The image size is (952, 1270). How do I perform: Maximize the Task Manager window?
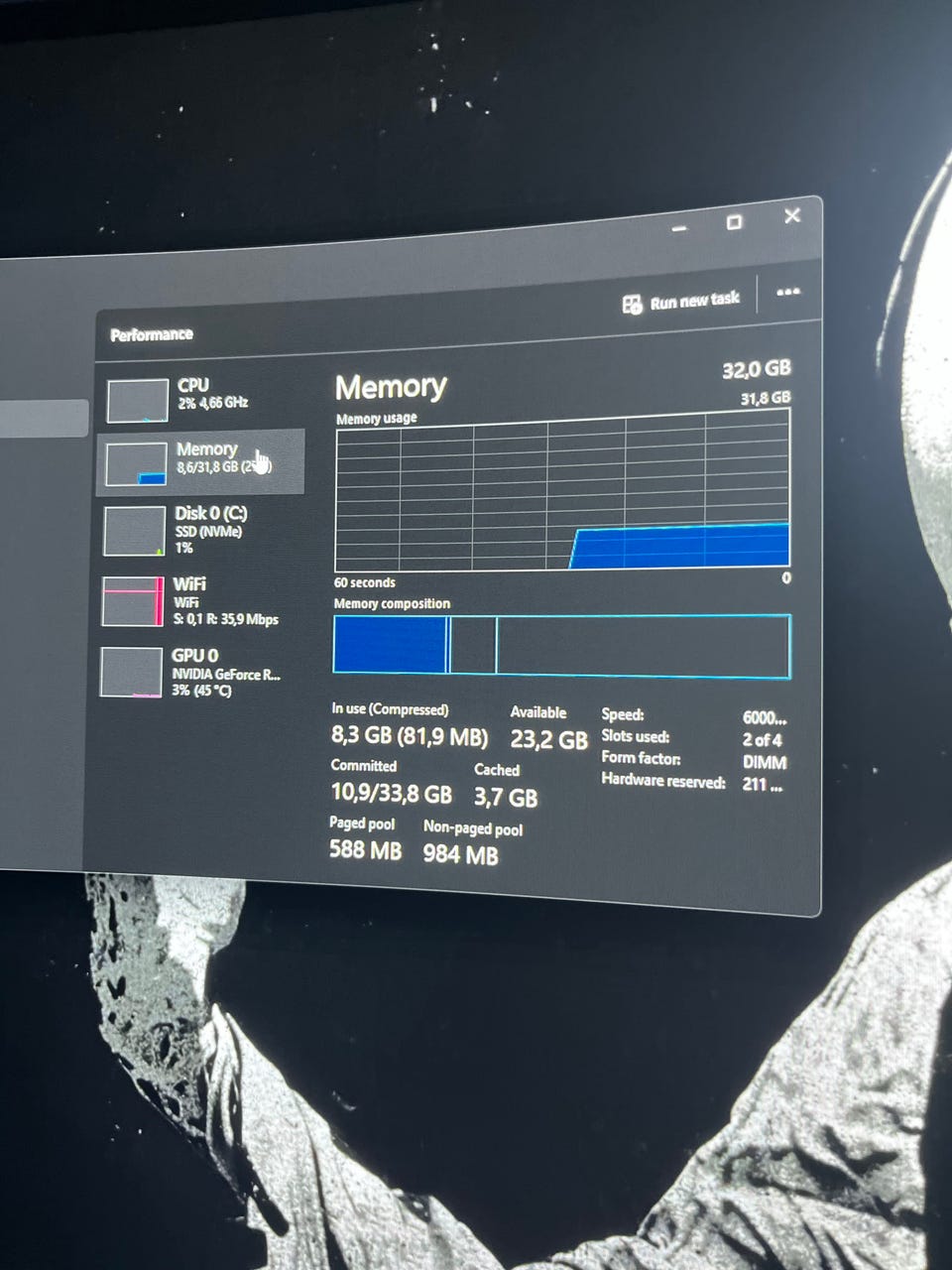pyautogui.click(x=734, y=222)
